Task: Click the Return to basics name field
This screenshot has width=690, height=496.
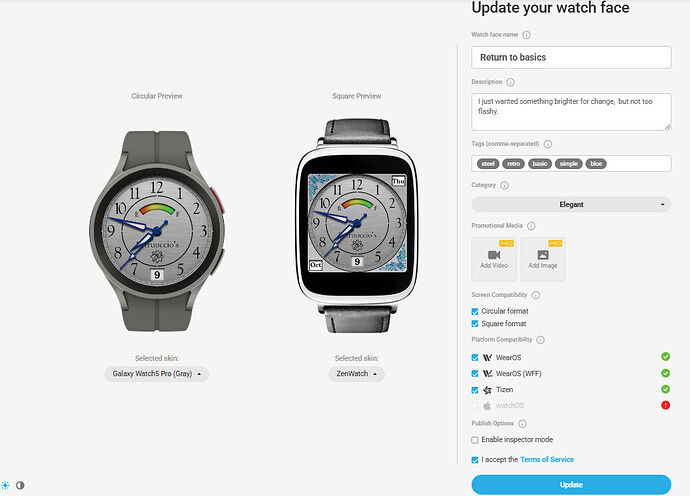Action: point(571,57)
